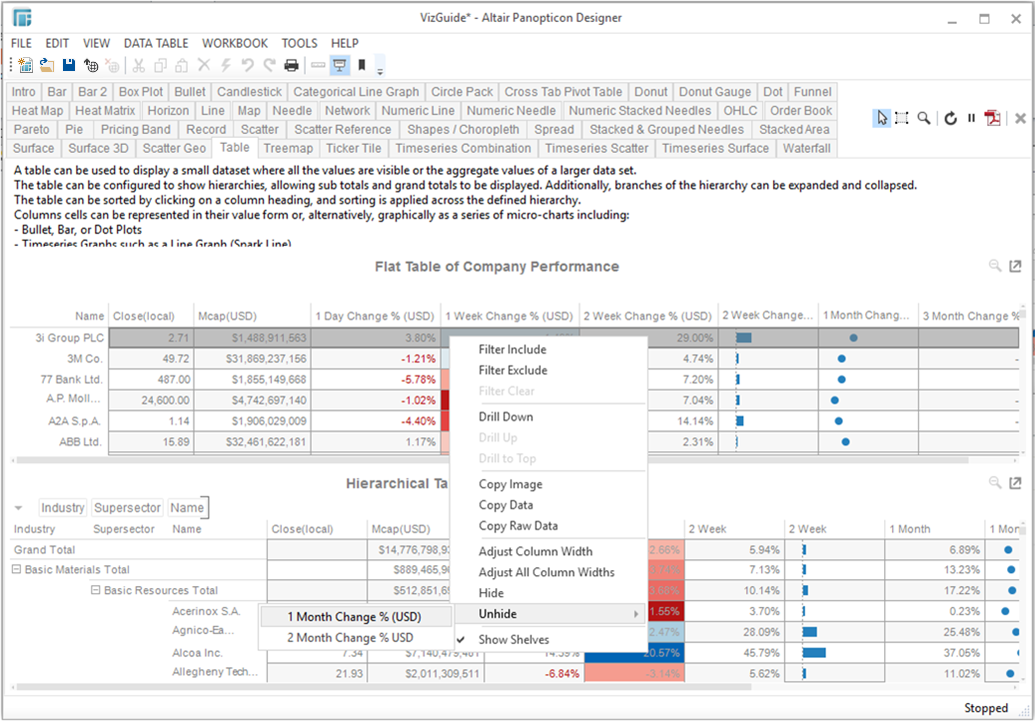Select the rectangle selection tool
Image resolution: width=1035 pixels, height=723 pixels.
(902, 118)
